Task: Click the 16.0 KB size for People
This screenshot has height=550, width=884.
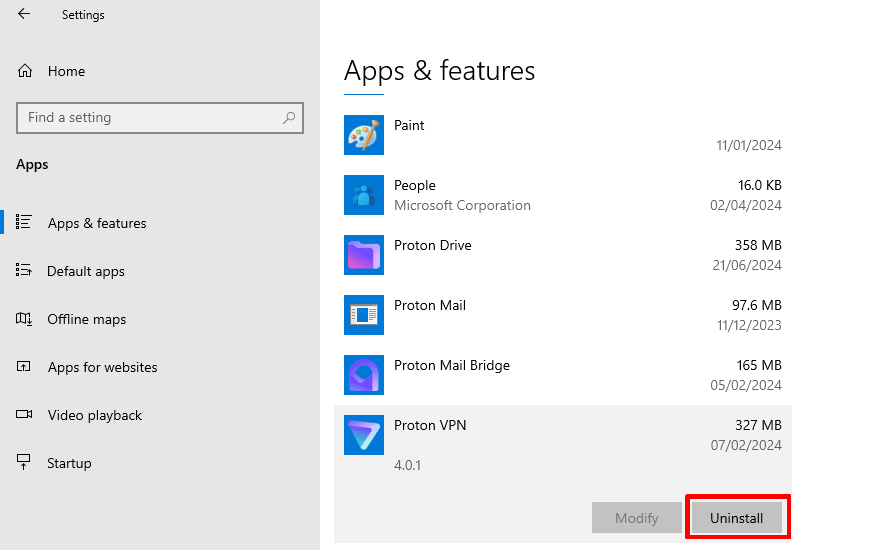Action: pos(759,185)
